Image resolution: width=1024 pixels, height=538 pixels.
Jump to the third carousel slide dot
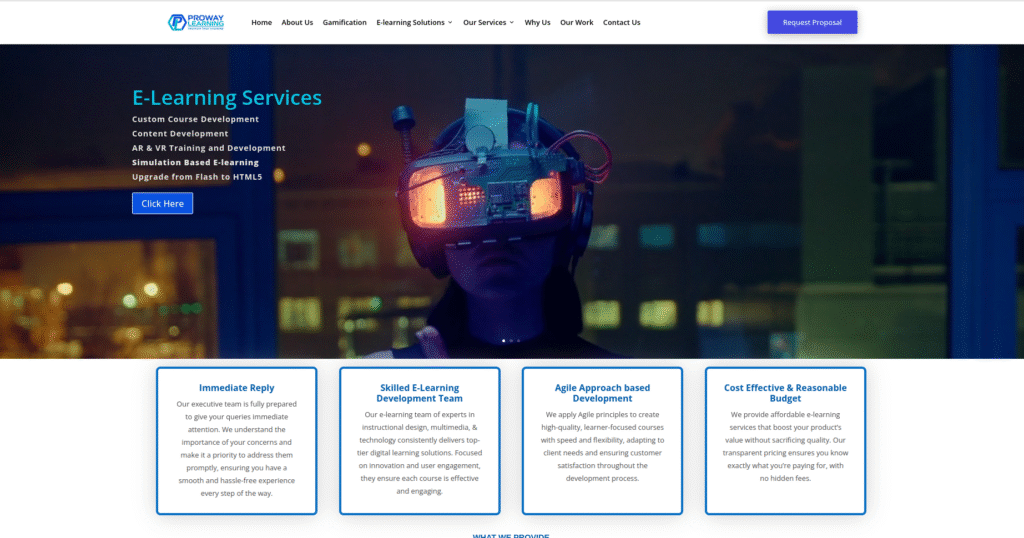(519, 341)
